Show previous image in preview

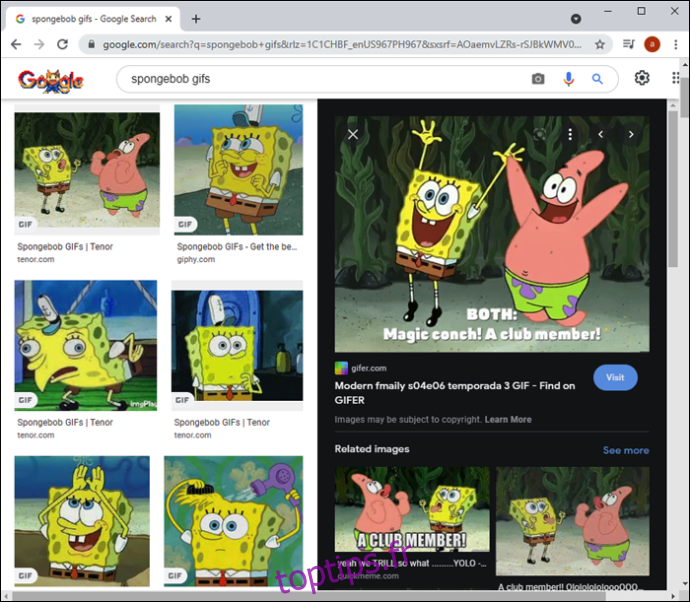(x=601, y=134)
